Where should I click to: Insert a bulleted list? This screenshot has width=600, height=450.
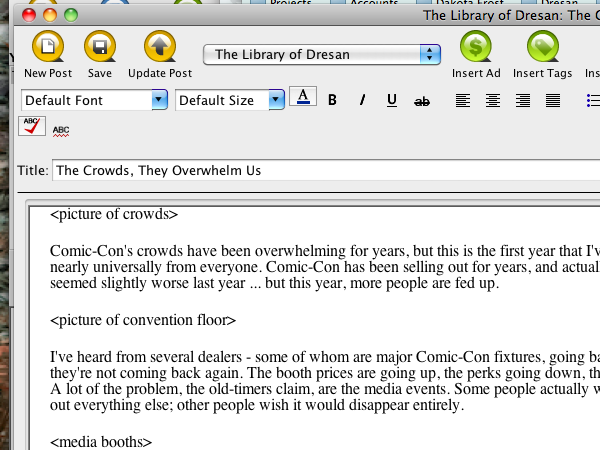click(x=593, y=101)
